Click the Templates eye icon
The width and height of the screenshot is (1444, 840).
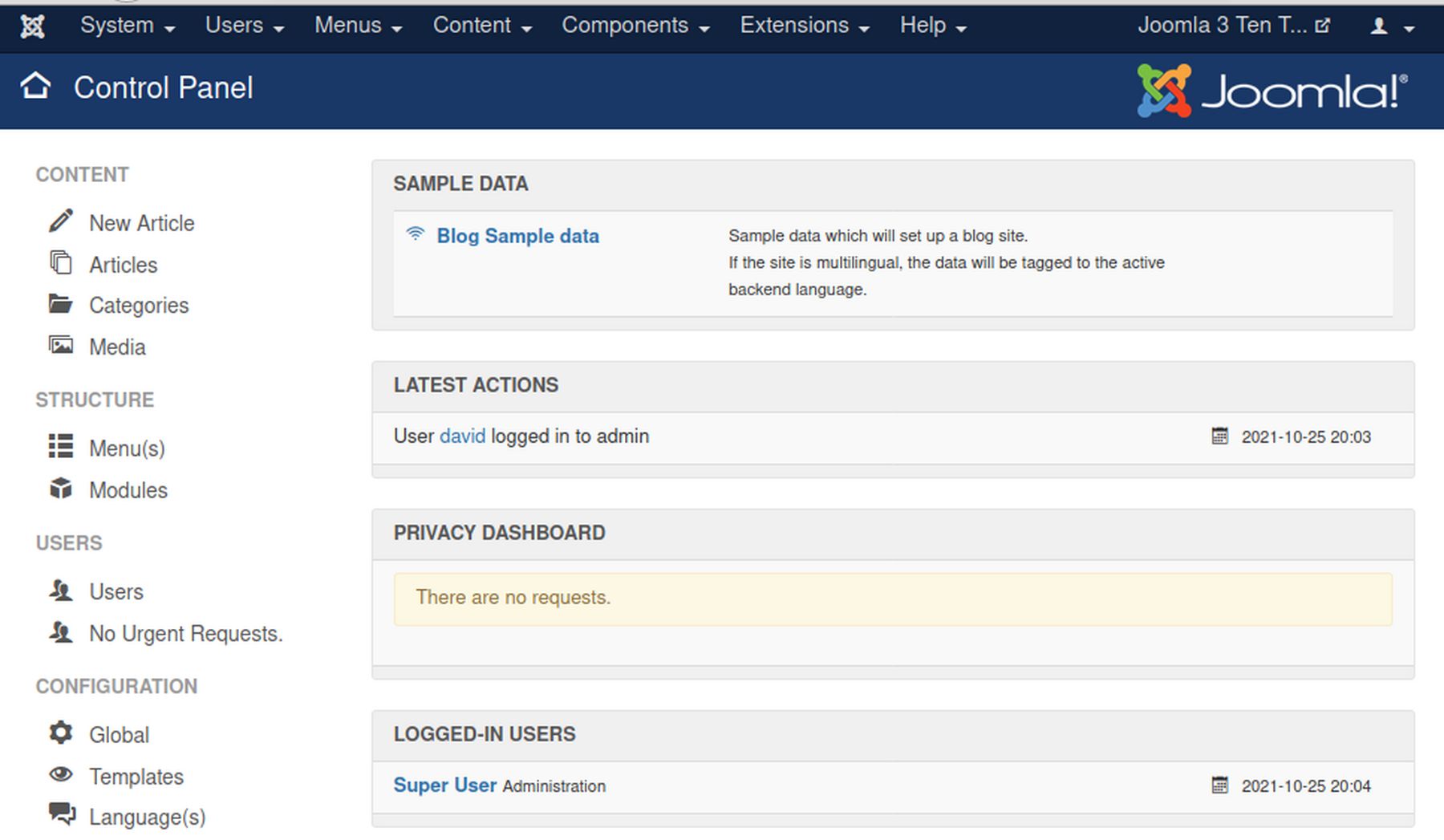[x=61, y=774]
